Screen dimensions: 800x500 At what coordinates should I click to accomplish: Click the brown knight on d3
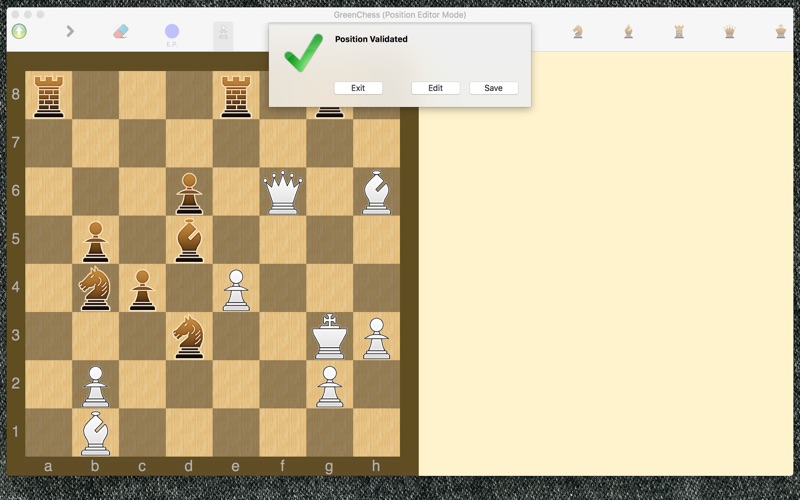[x=189, y=337]
